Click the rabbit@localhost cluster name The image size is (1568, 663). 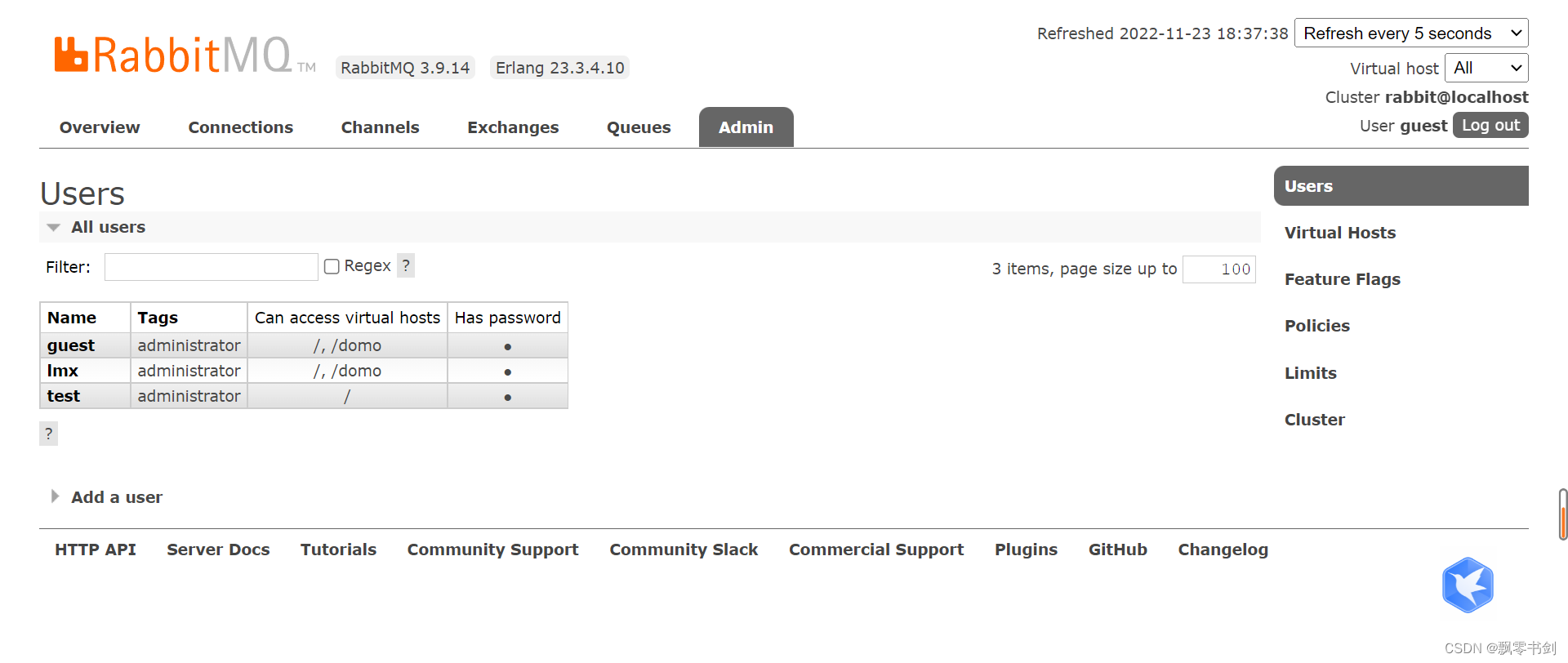(1456, 97)
